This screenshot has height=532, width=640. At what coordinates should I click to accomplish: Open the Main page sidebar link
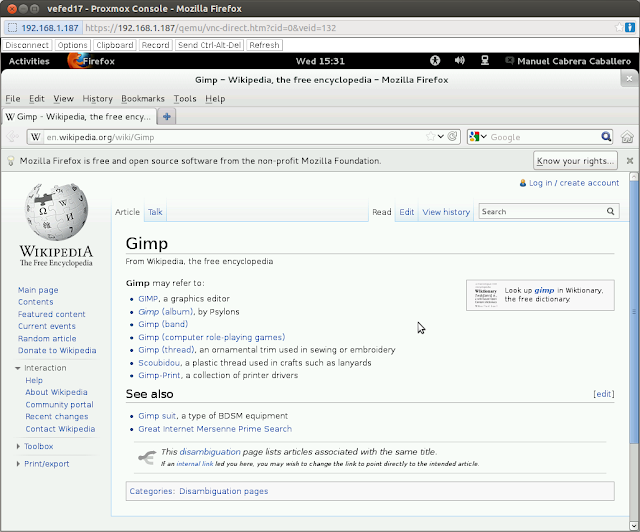38,290
